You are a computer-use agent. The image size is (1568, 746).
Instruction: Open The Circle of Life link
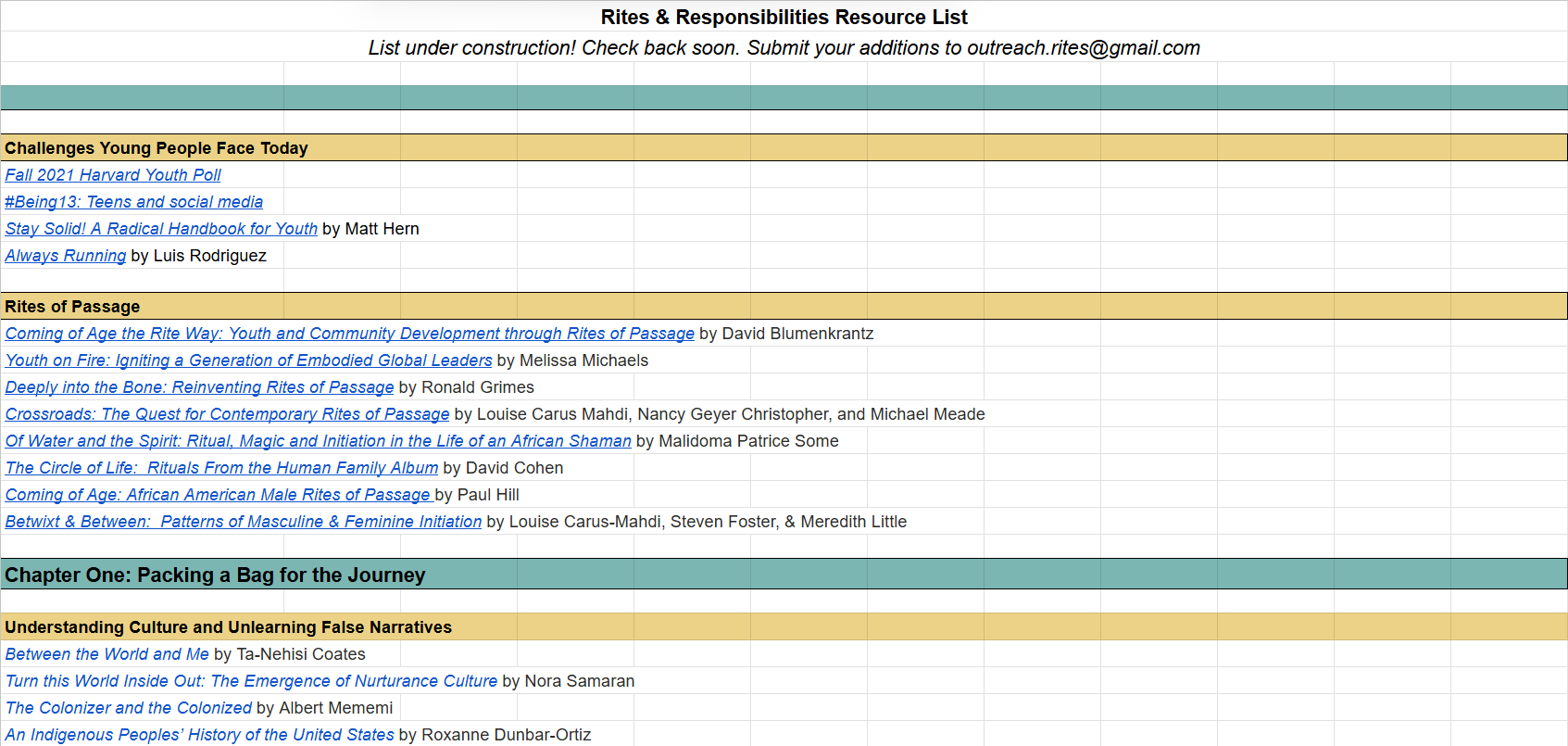[x=221, y=468]
